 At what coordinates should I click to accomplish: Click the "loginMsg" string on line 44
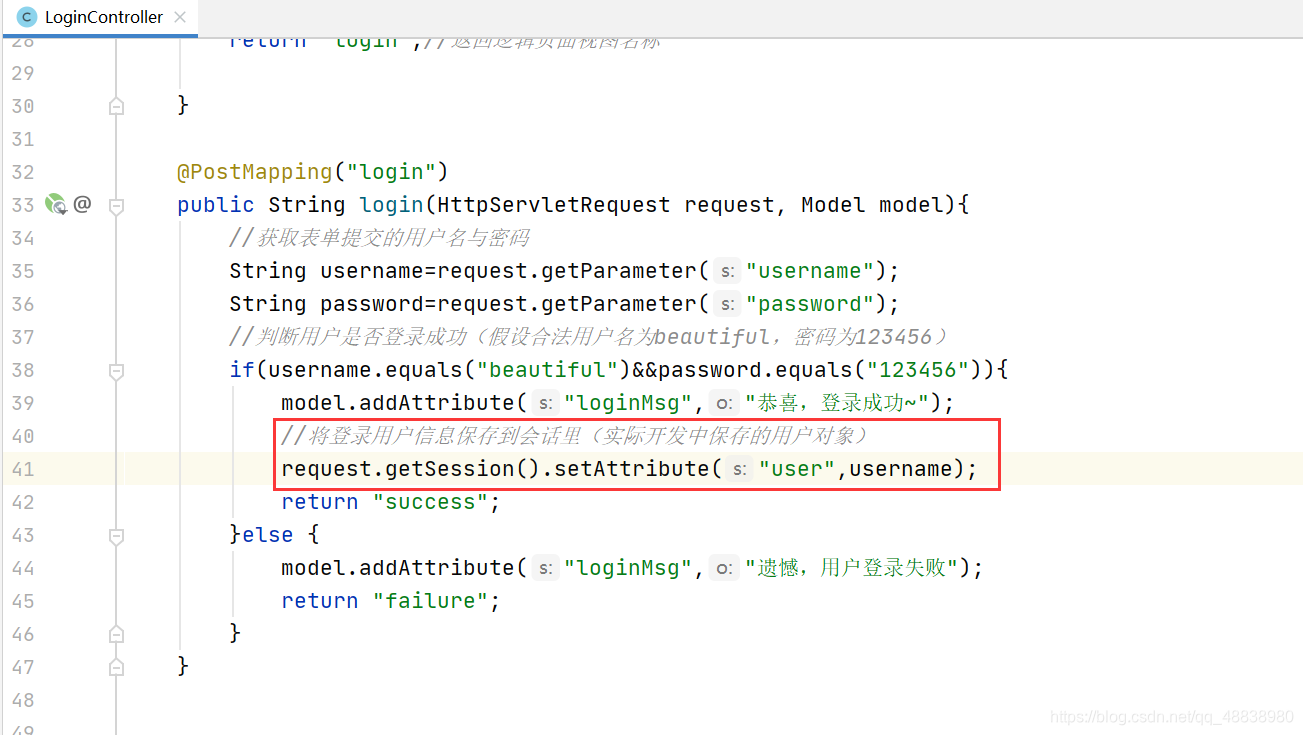[x=628, y=568]
